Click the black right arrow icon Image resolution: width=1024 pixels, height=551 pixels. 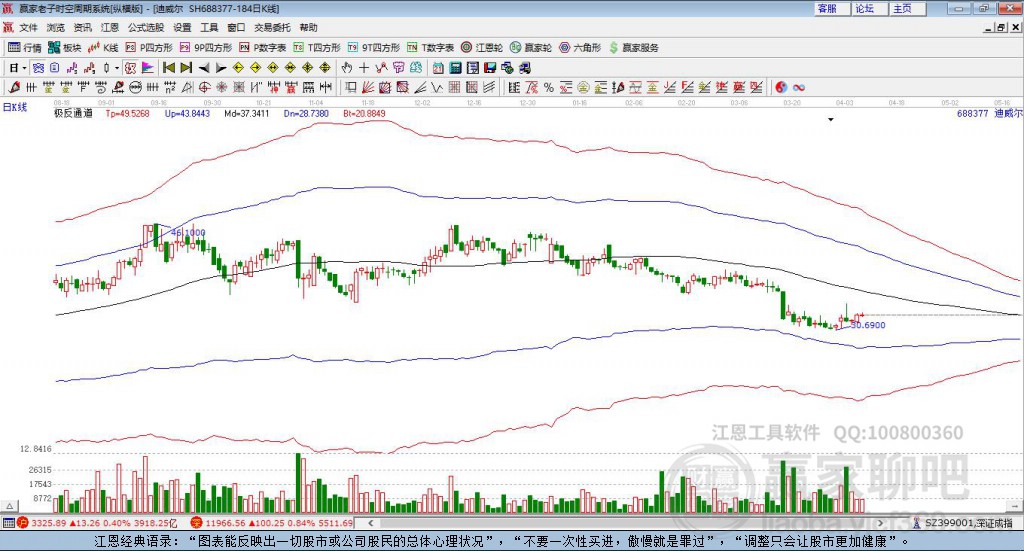pyautogui.click(x=221, y=68)
